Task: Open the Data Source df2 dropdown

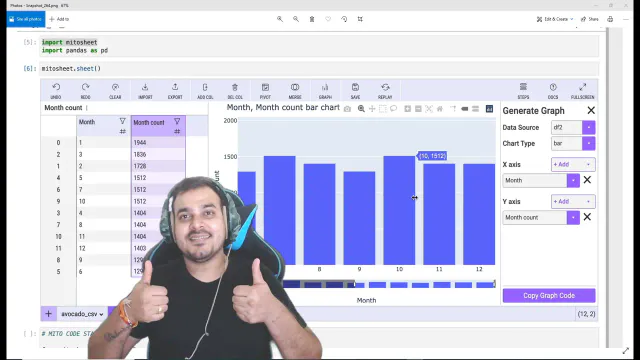Action: [589, 127]
